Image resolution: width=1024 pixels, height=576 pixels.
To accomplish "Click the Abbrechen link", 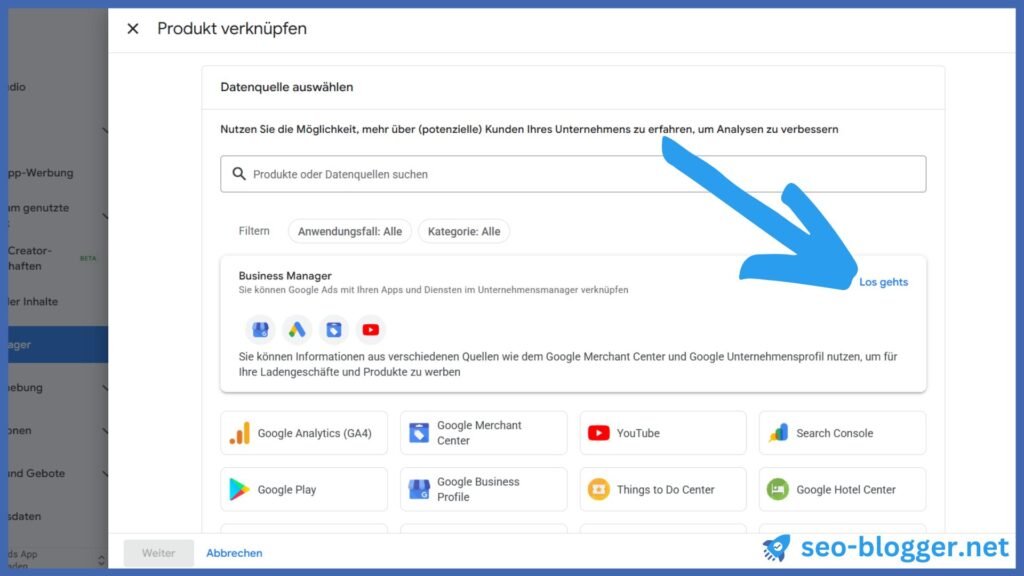I will pos(234,553).
